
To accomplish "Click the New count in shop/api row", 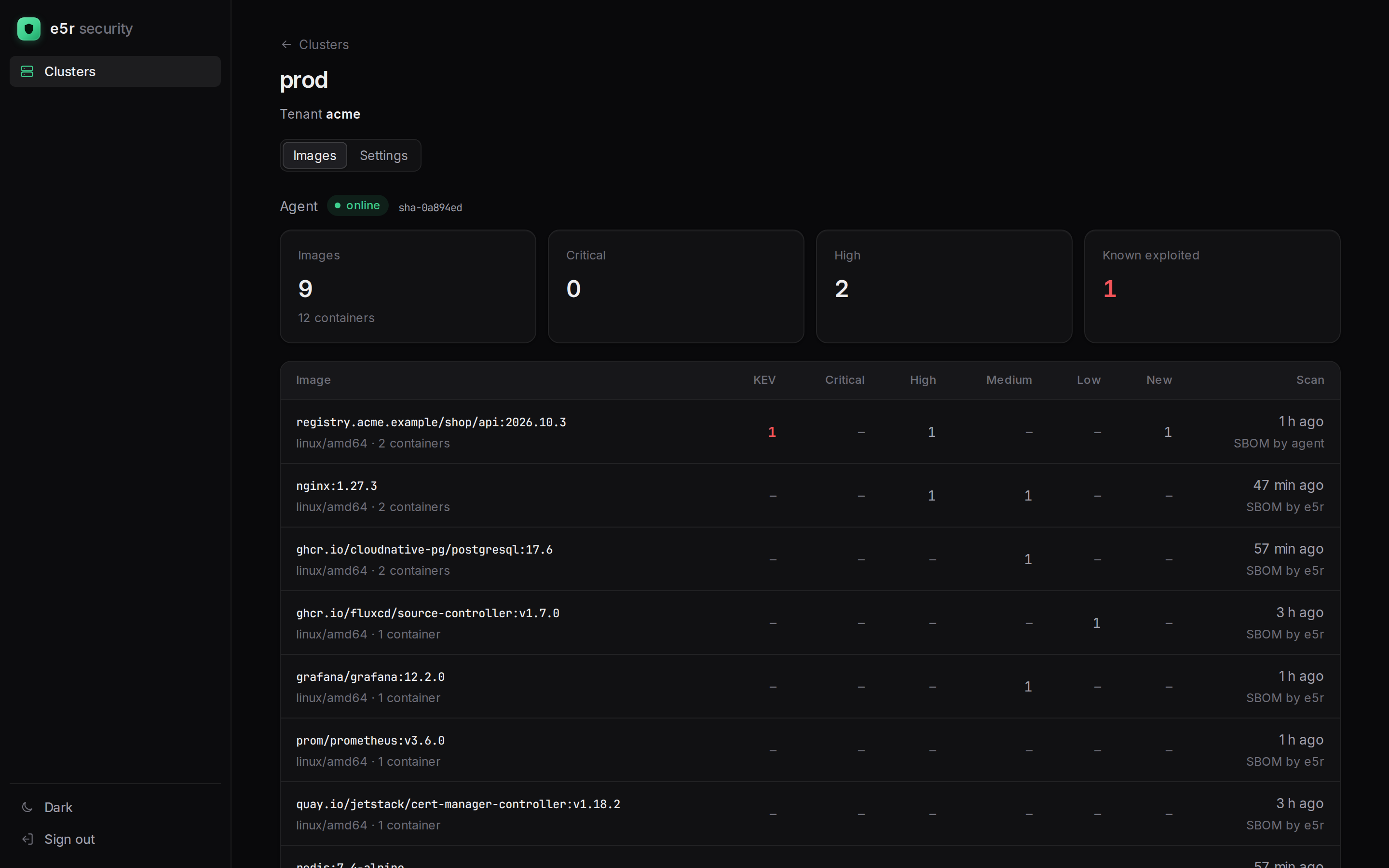I will point(1168,432).
